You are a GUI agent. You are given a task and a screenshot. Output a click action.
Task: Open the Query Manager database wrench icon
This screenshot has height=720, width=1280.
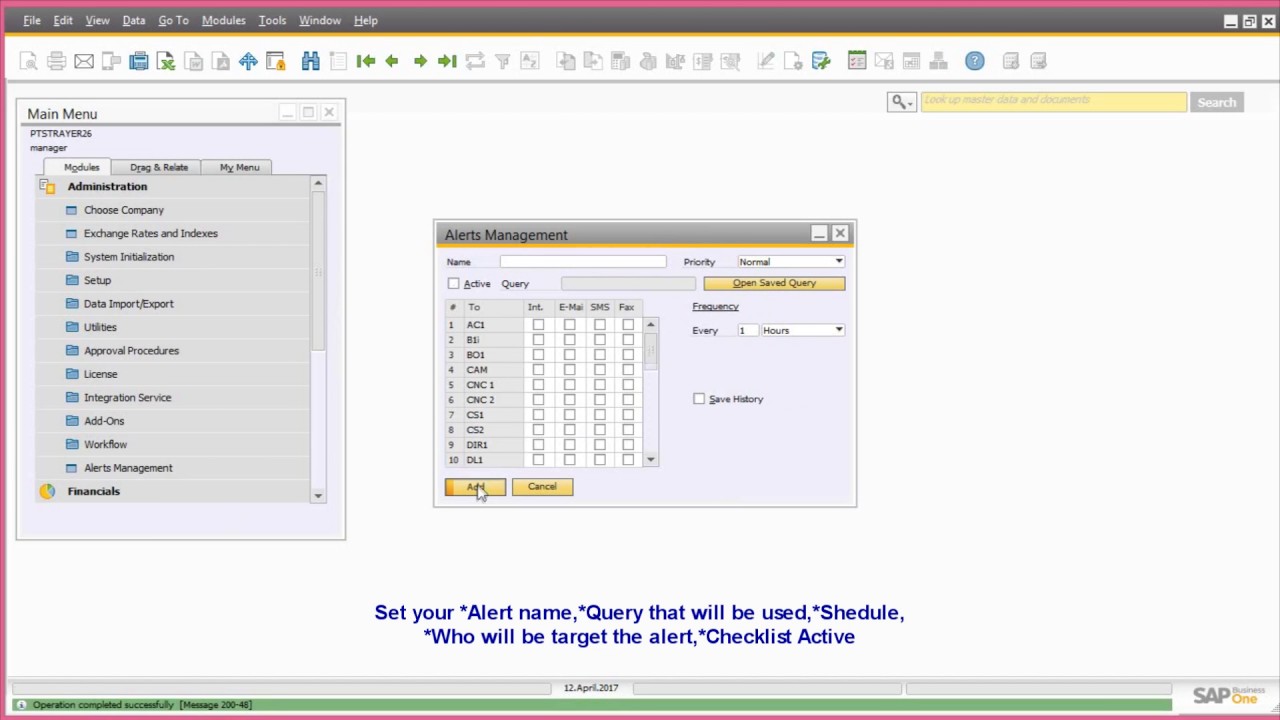point(821,62)
